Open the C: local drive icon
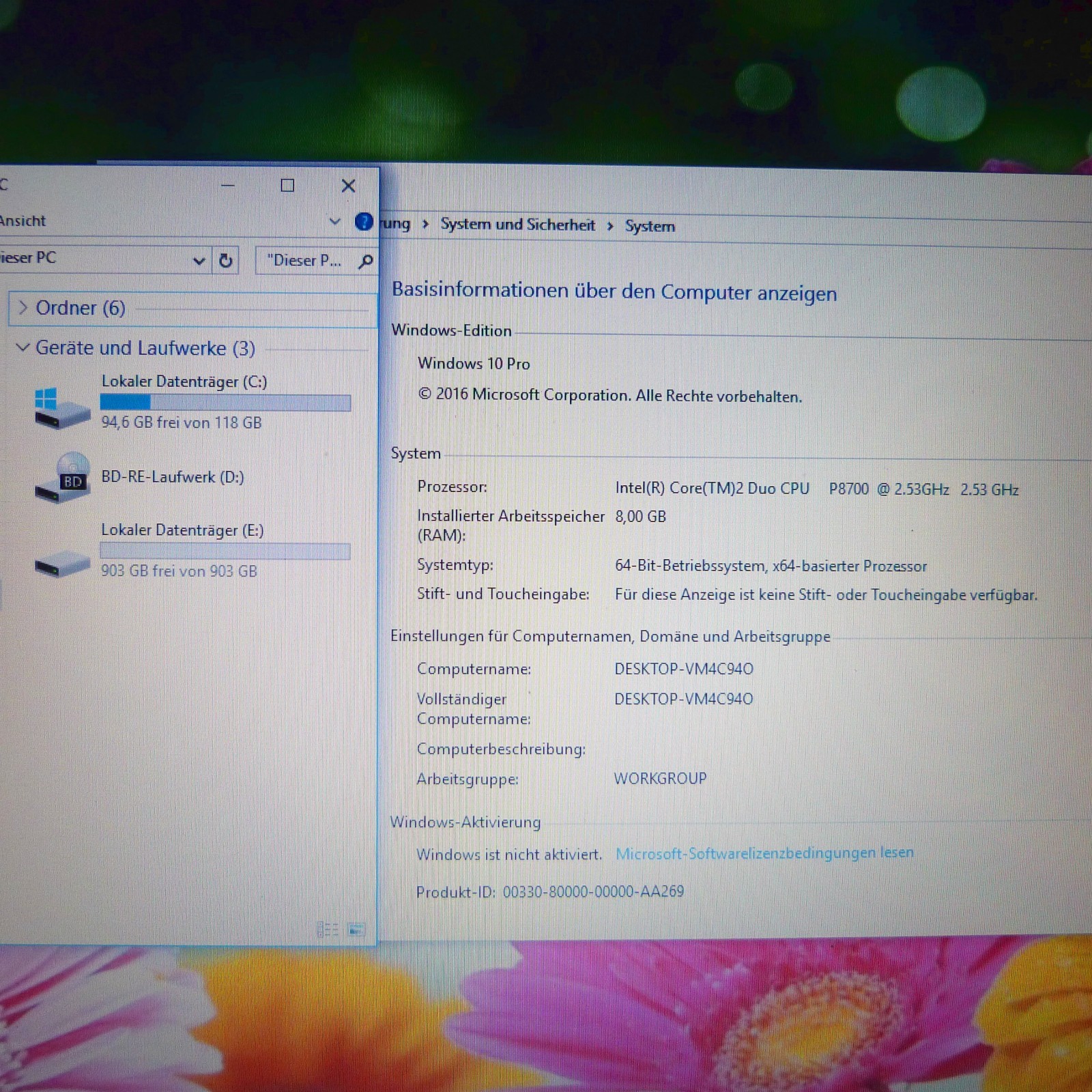Viewport: 1092px width, 1092px height. [x=61, y=408]
